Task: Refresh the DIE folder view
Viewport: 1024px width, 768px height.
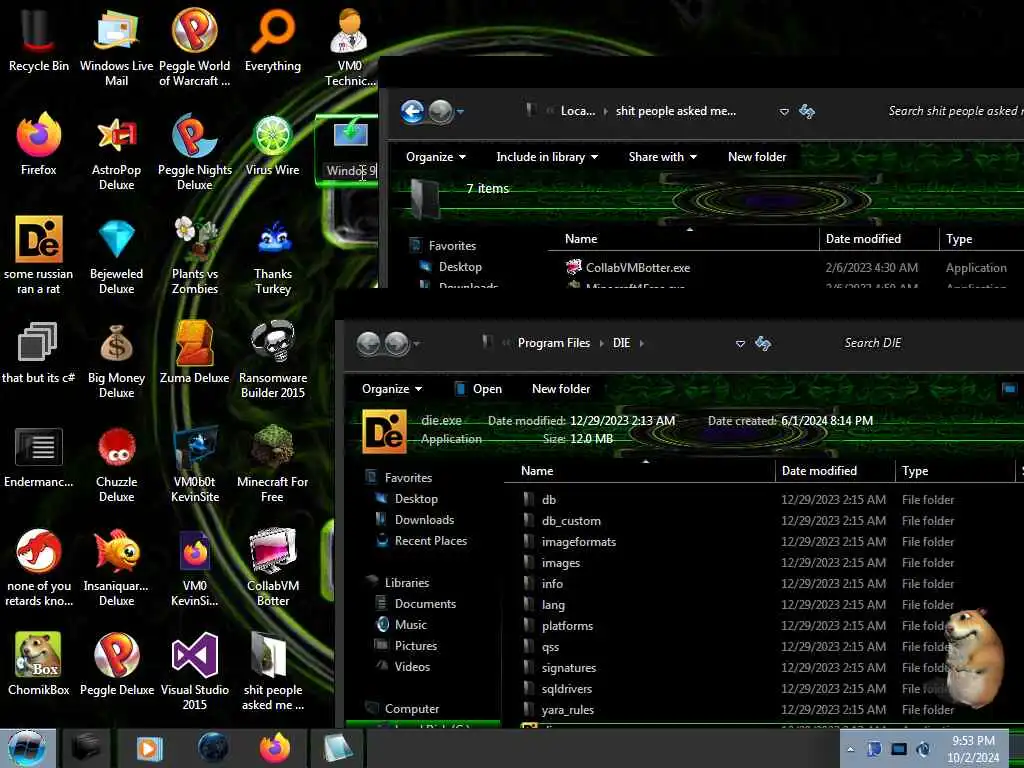Action: [763, 343]
